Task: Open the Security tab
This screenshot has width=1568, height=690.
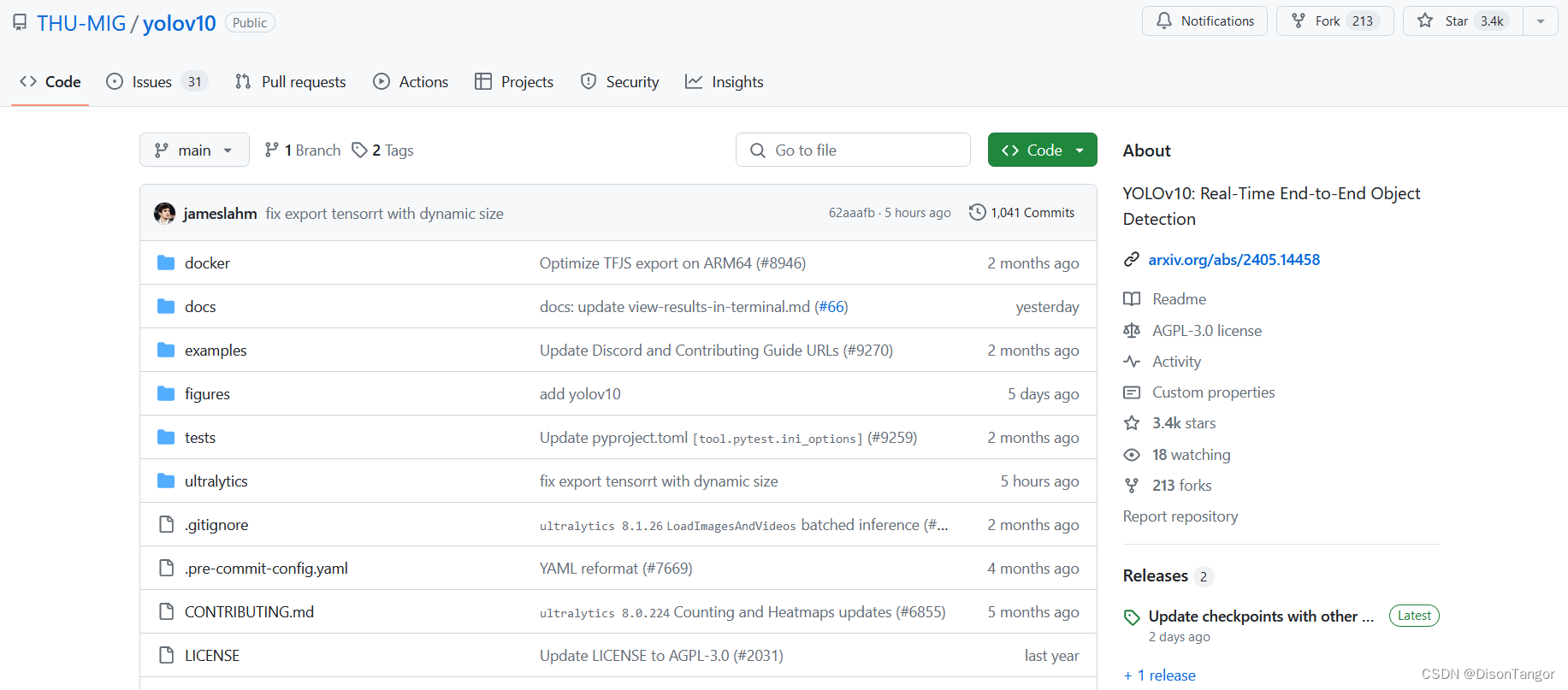Action: [x=619, y=82]
